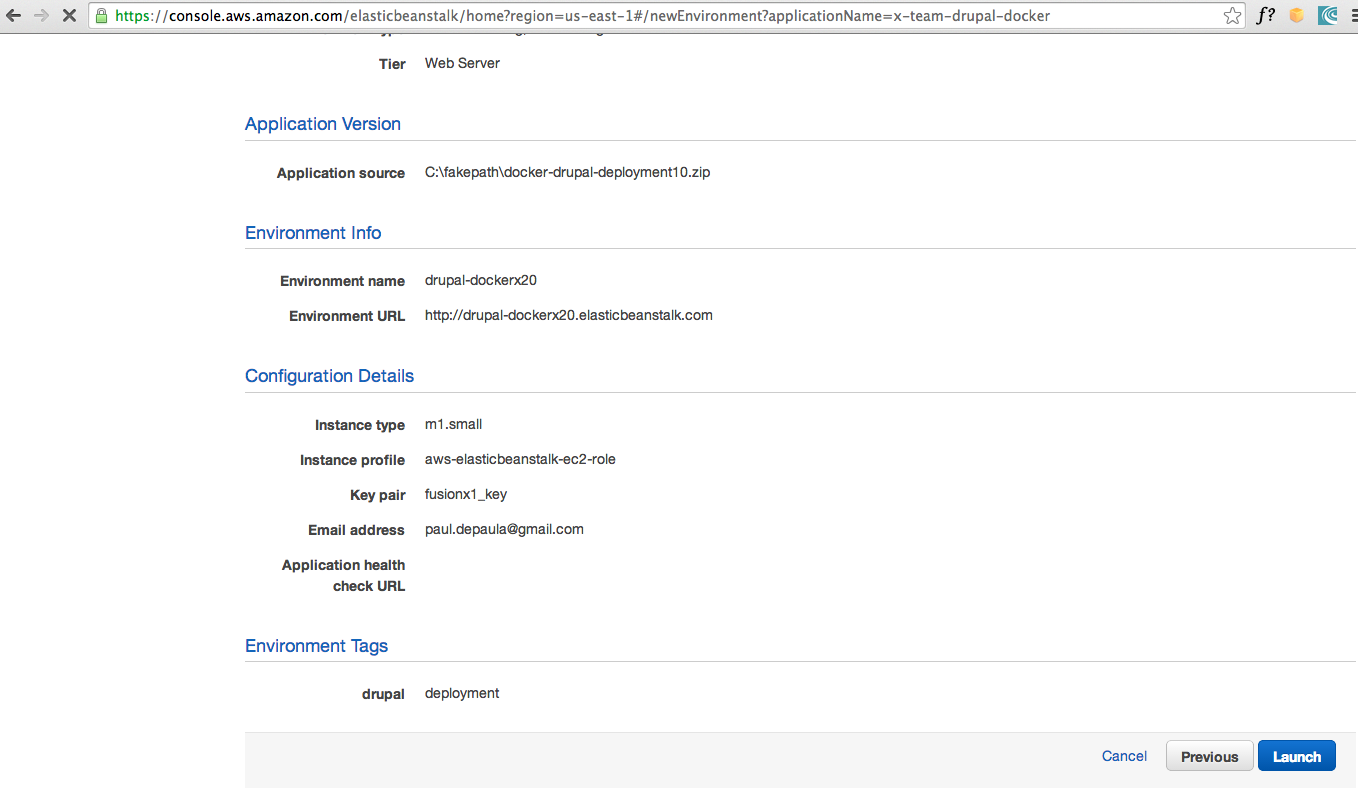Image resolution: width=1358 pixels, height=788 pixels.
Task: Click the Instance profile label
Action: click(x=352, y=460)
